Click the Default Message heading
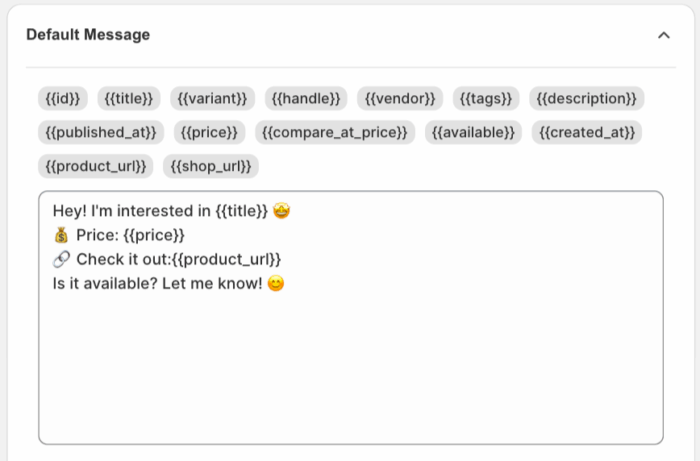The height and width of the screenshot is (461, 700). tap(88, 35)
